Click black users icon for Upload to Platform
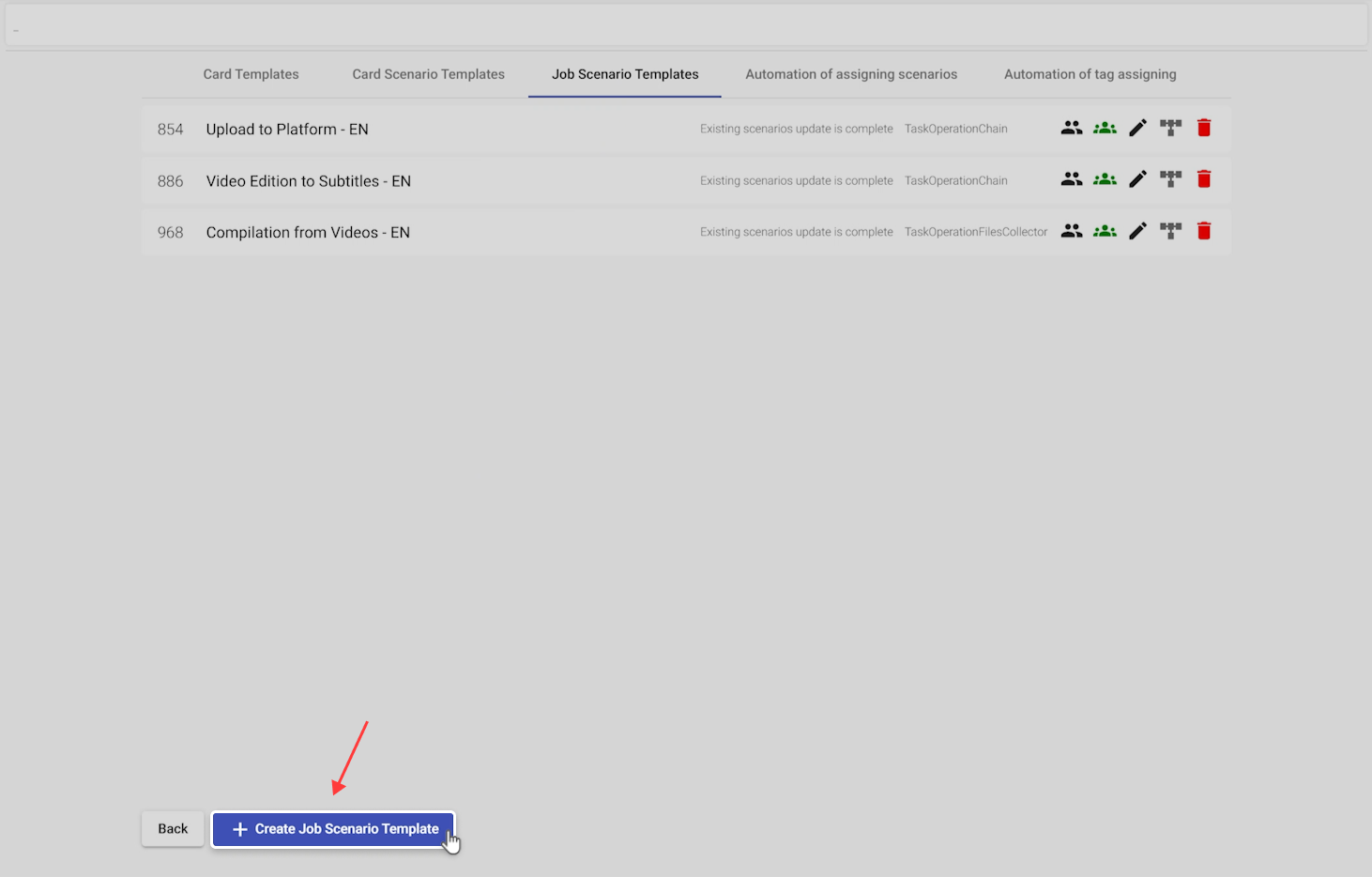This screenshot has height=877, width=1372. point(1072,128)
